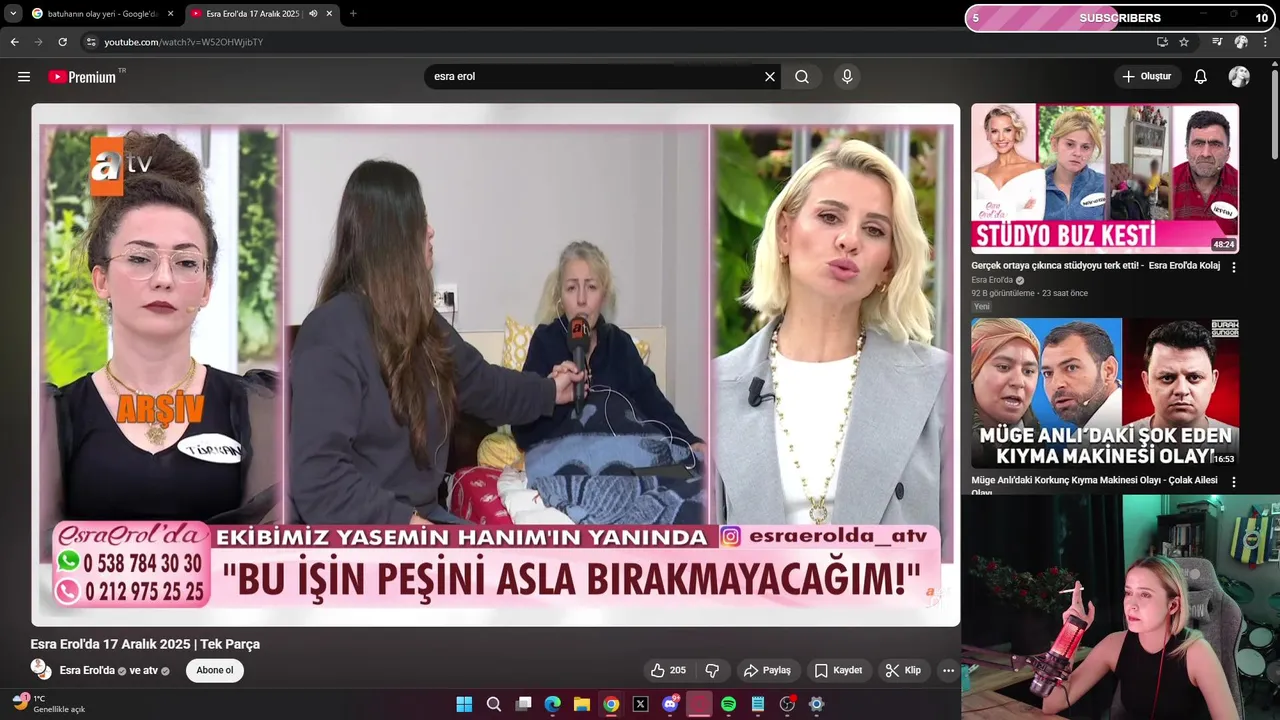Image resolution: width=1280 pixels, height=720 pixels.
Task: Open channel avatar next to Esra Erol'da
Action: [39, 668]
